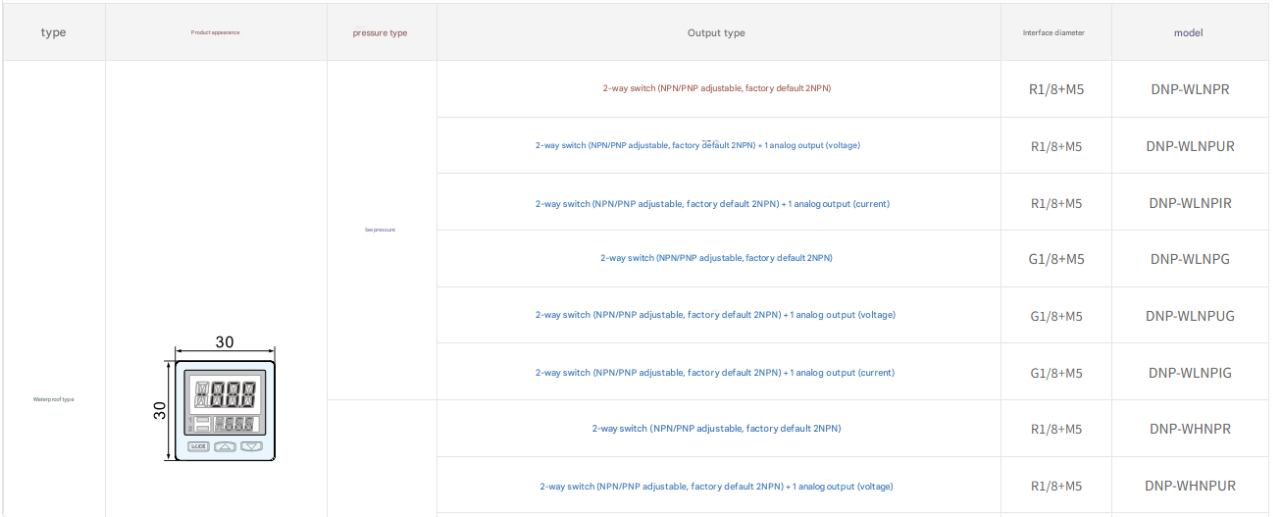Click model DNP-WHNPR
The width and height of the screenshot is (1273, 517).
tap(1190, 429)
